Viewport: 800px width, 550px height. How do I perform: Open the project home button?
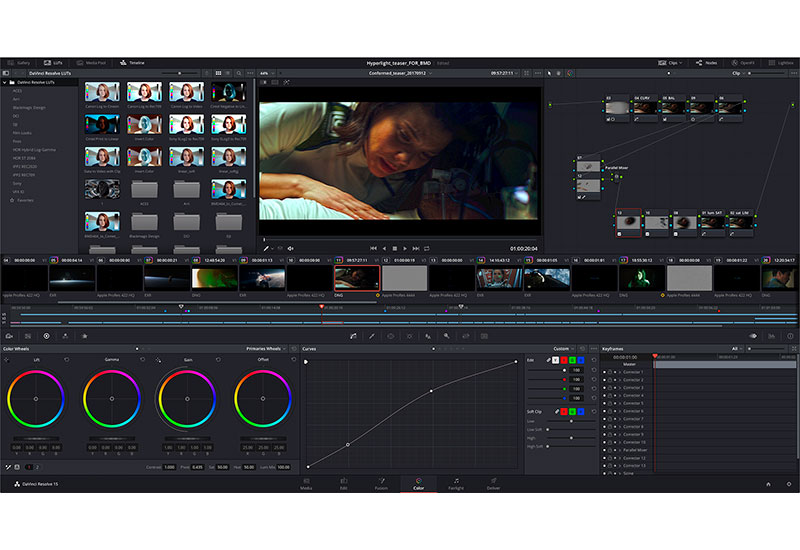pyautogui.click(x=768, y=484)
